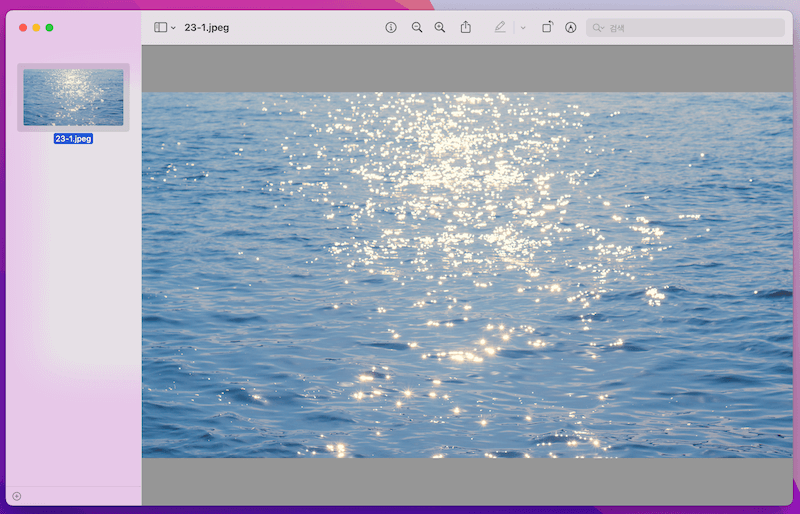Expand highlight options dropdown arrow

coord(523,28)
